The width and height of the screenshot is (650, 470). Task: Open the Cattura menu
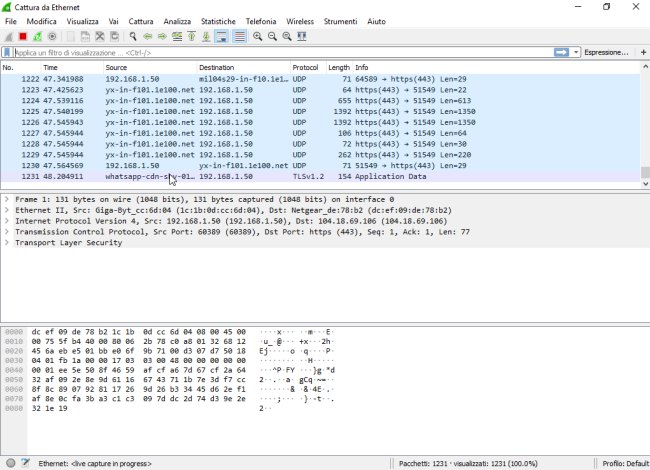pyautogui.click(x=141, y=21)
